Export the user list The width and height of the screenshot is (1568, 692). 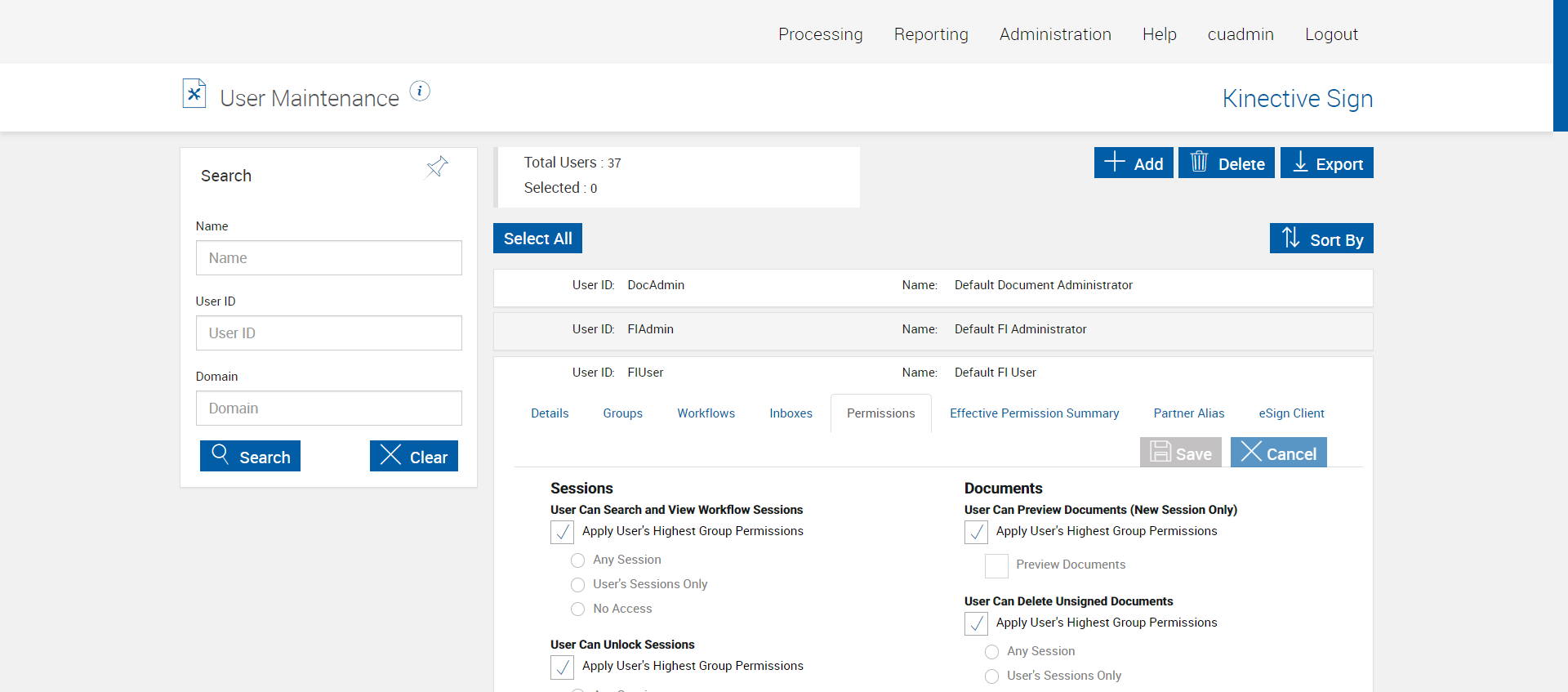point(1326,163)
